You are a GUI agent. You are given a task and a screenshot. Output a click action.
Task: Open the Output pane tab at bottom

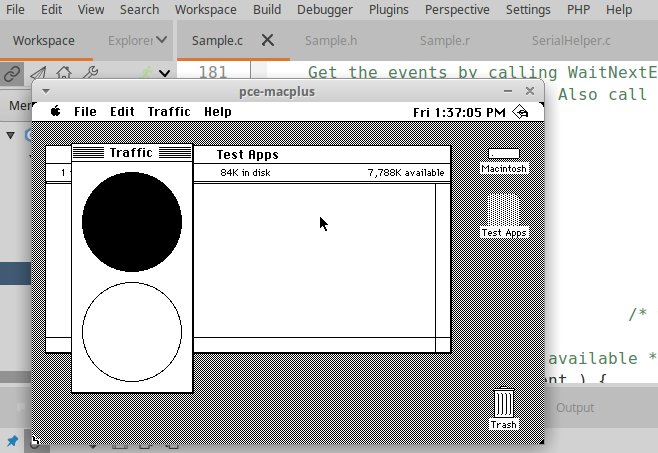click(575, 407)
